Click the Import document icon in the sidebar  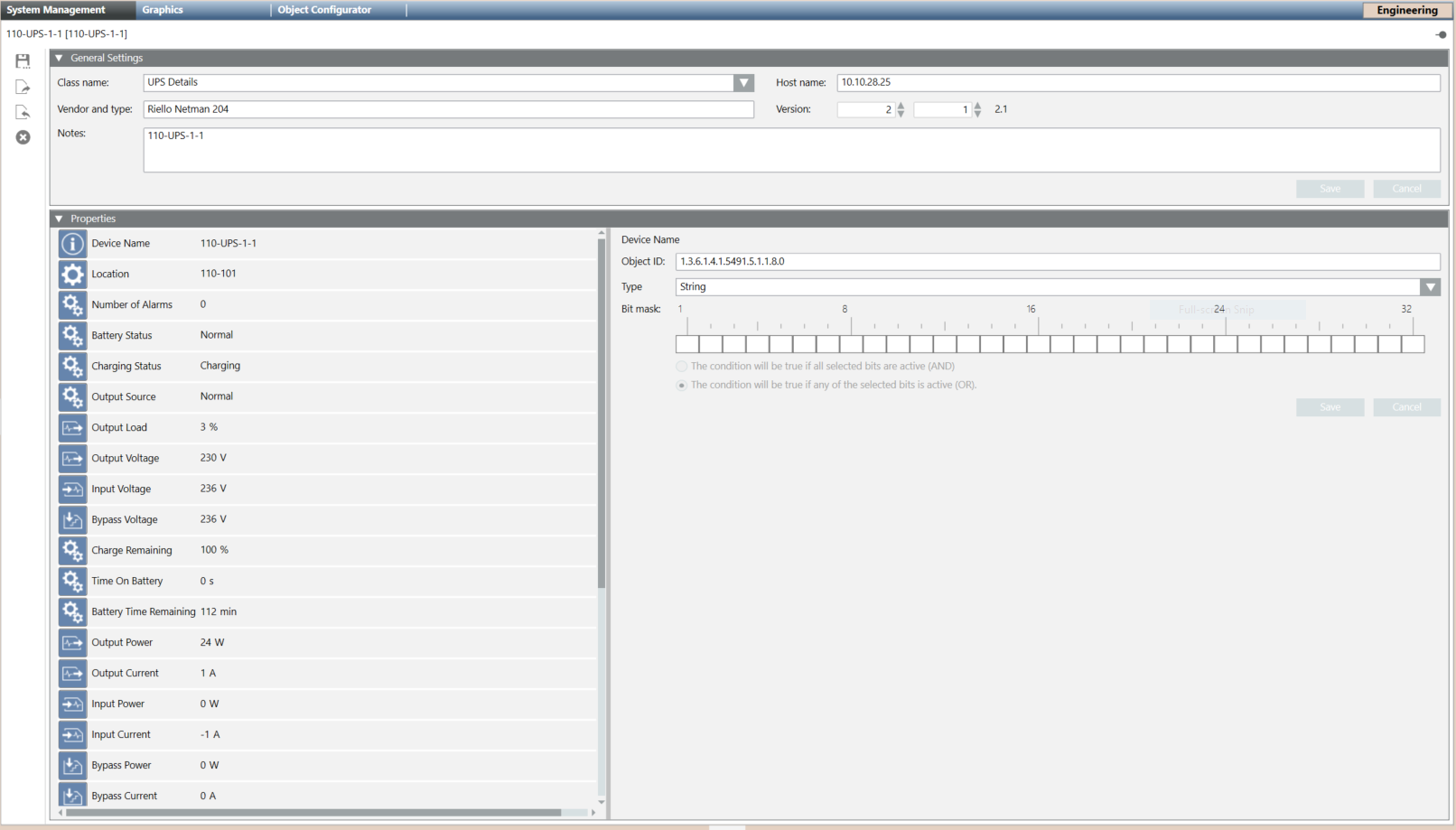pos(23,111)
